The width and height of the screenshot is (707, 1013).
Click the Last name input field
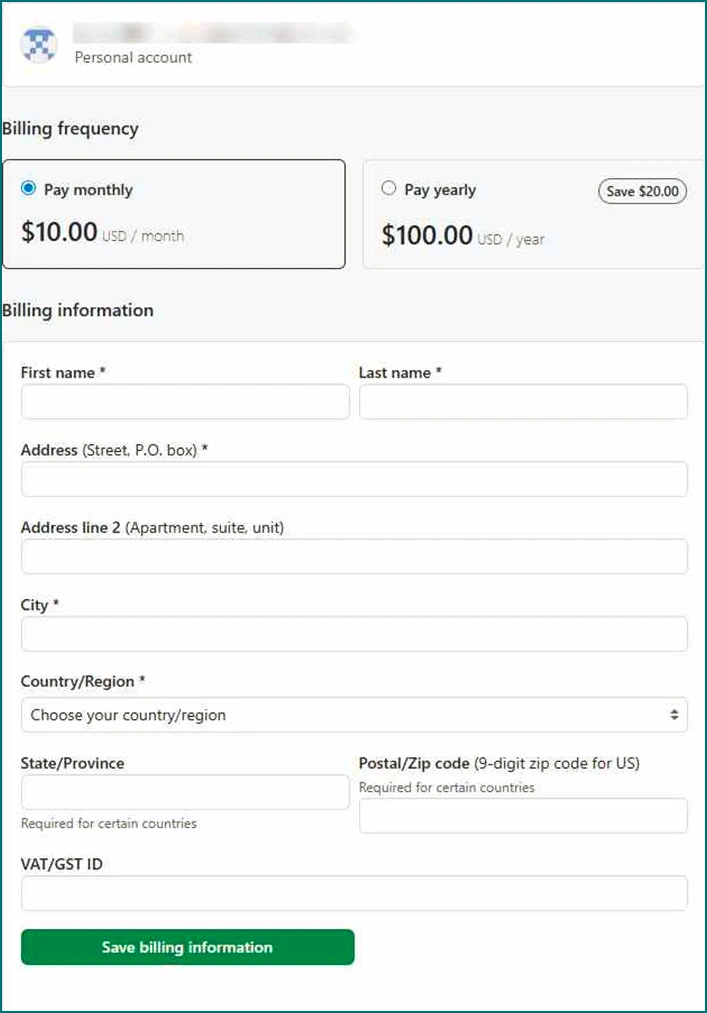click(x=523, y=402)
